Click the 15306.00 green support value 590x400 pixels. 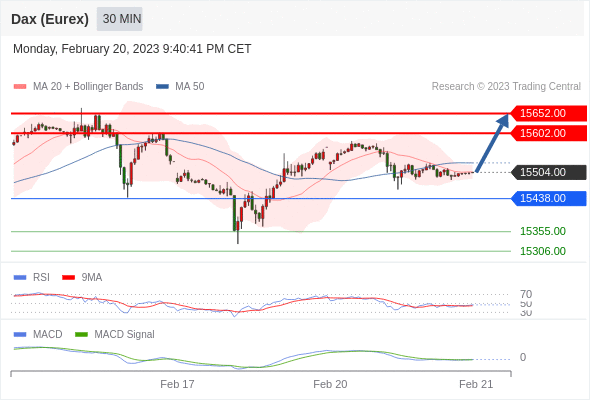pos(543,251)
